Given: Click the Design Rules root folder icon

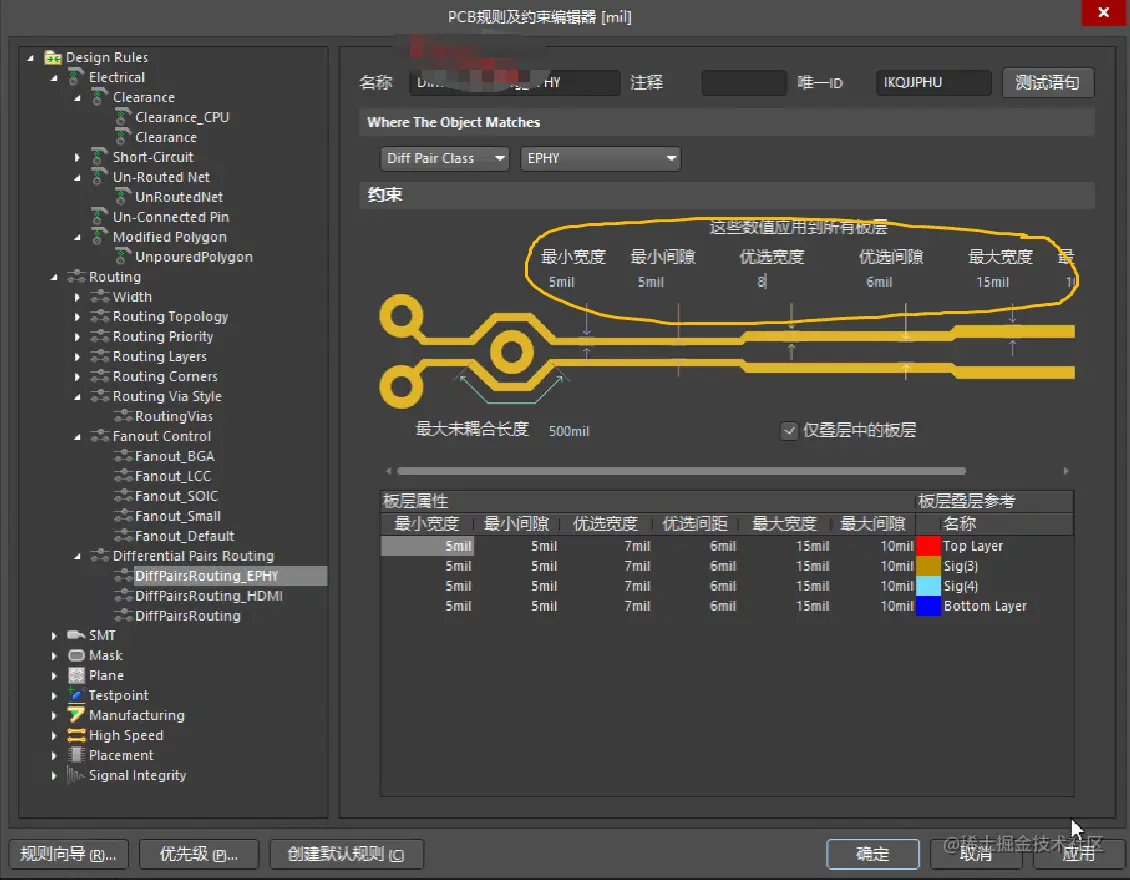Looking at the screenshot, I should 53,57.
